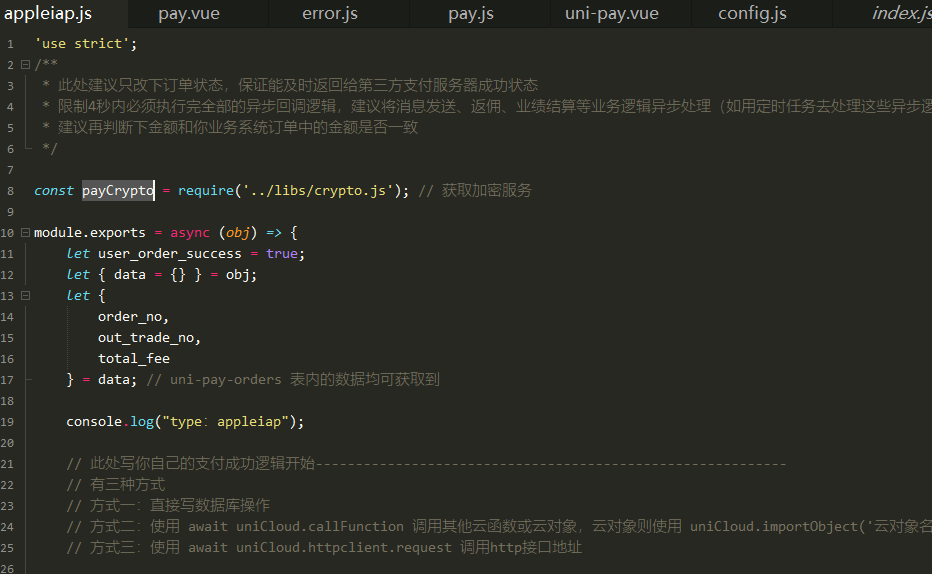Click the '../libs/crypto.js' path string
The width and height of the screenshot is (932, 574).
pos(313,190)
